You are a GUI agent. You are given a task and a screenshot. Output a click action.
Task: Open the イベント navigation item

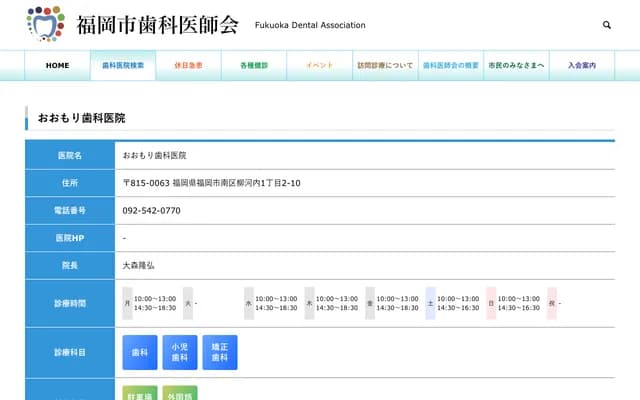tap(319, 65)
